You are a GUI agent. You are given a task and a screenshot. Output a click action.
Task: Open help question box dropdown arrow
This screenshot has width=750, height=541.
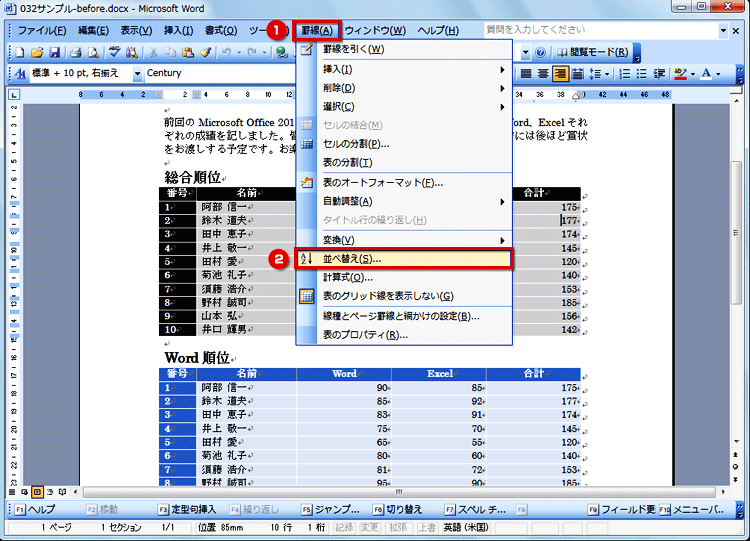click(723, 31)
